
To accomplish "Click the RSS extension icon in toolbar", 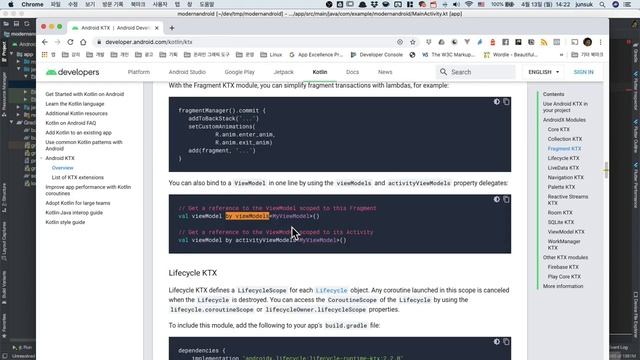I will click(x=544, y=42).
